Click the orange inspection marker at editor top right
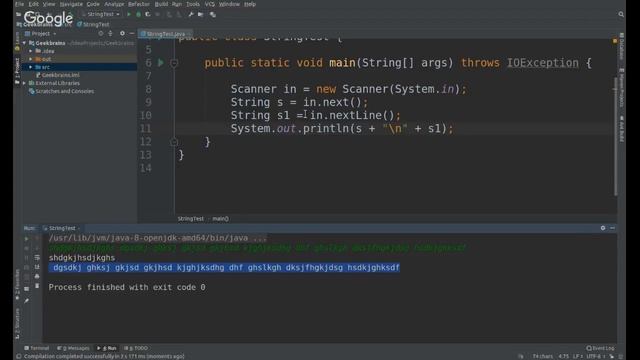Image resolution: width=640 pixels, height=360 pixels. (615, 41)
